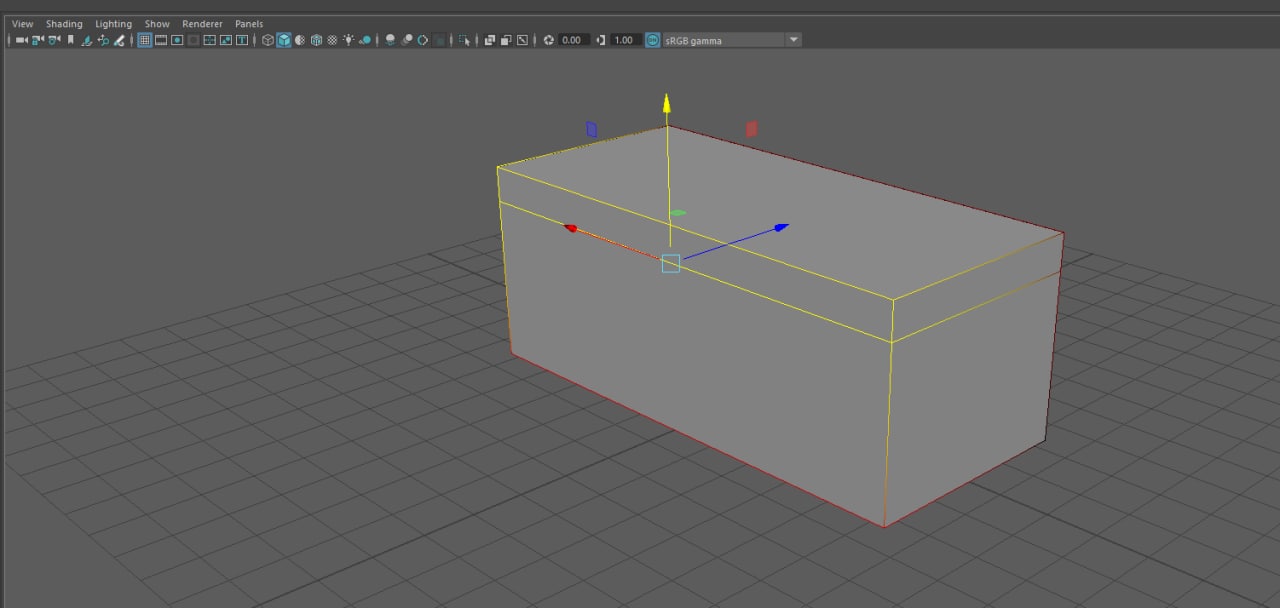Screen dimensions: 1280x608
Task: Open the Renderer menu
Action: click(x=202, y=24)
